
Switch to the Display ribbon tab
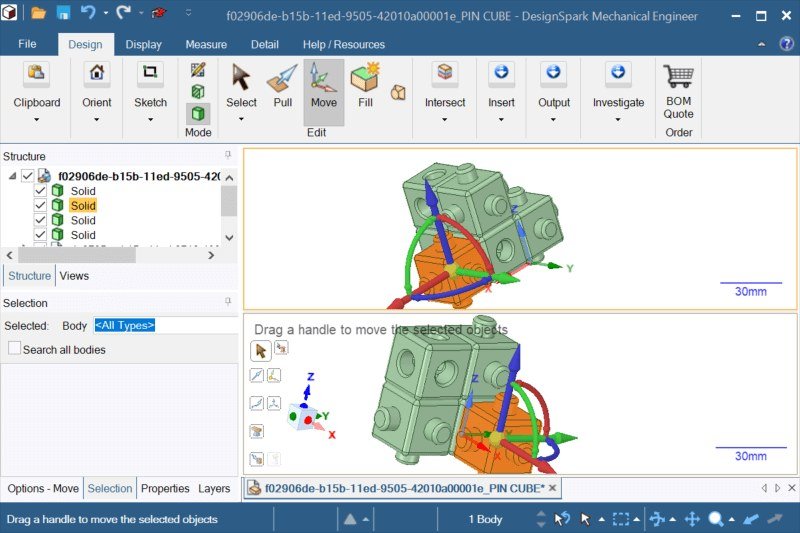pos(144,44)
